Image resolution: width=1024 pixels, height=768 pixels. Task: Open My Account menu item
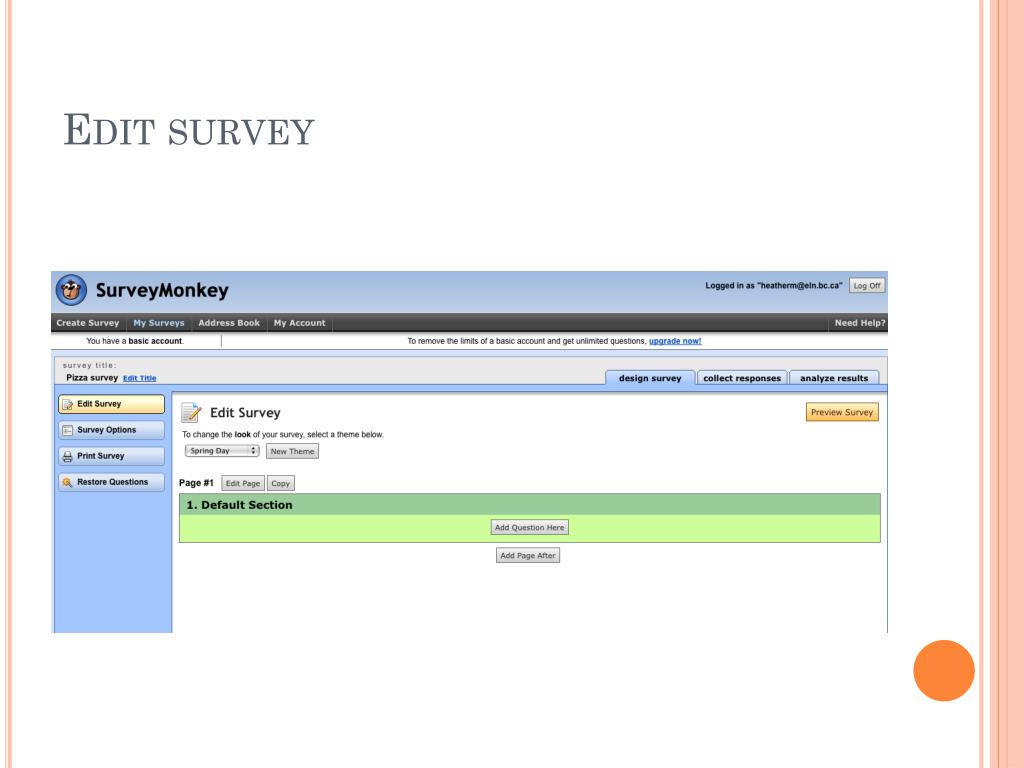[300, 323]
